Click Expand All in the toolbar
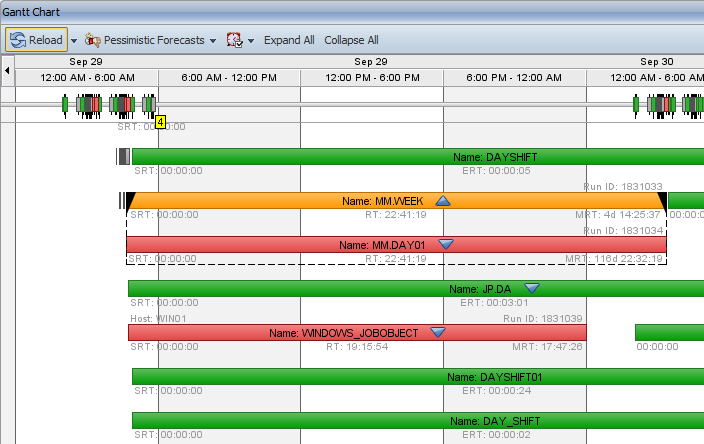704x444 pixels. click(x=289, y=40)
